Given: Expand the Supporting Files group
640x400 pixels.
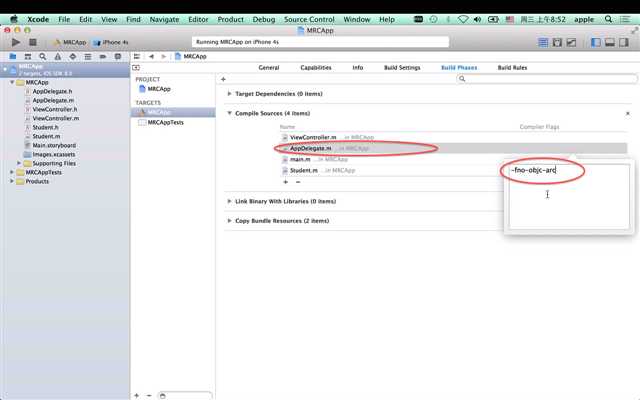Looking at the screenshot, I should click(x=19, y=163).
